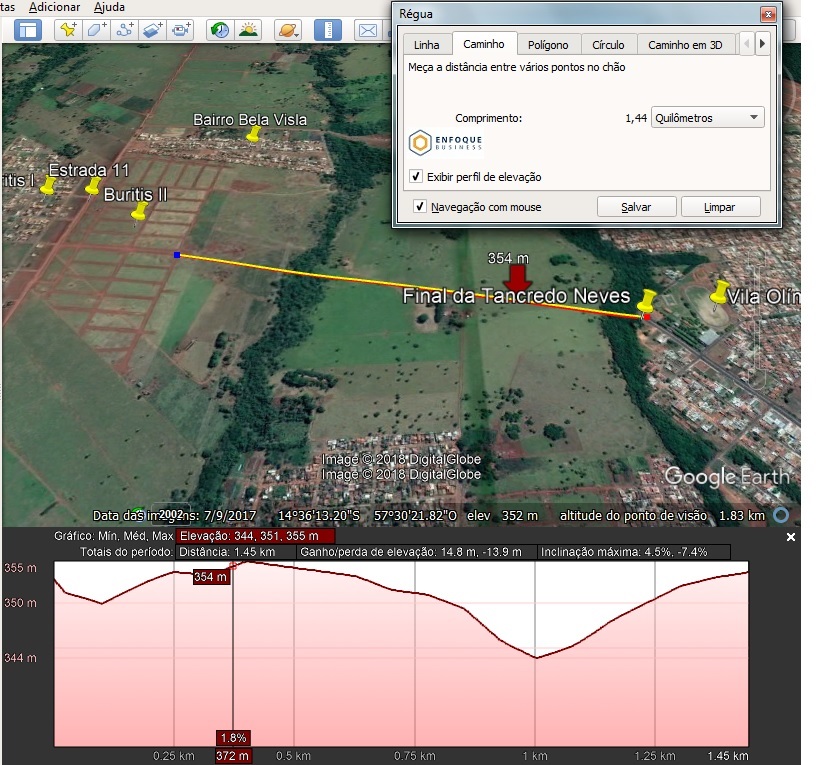Click the streaming status ring icon

point(781,515)
